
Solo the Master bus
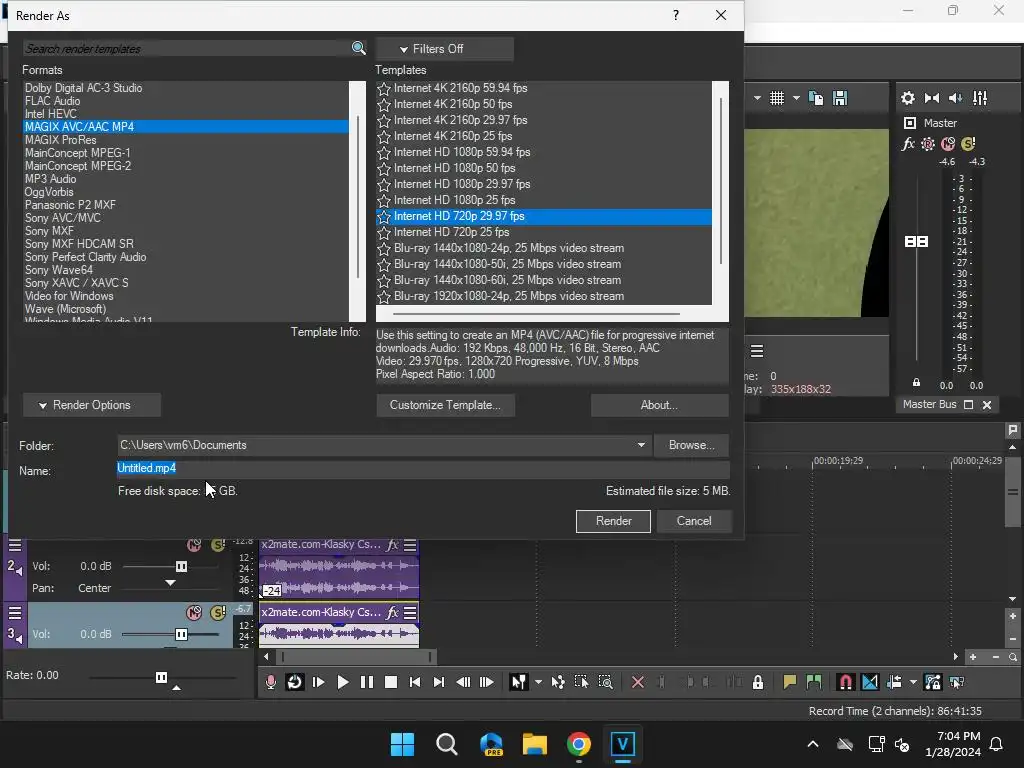(x=968, y=144)
